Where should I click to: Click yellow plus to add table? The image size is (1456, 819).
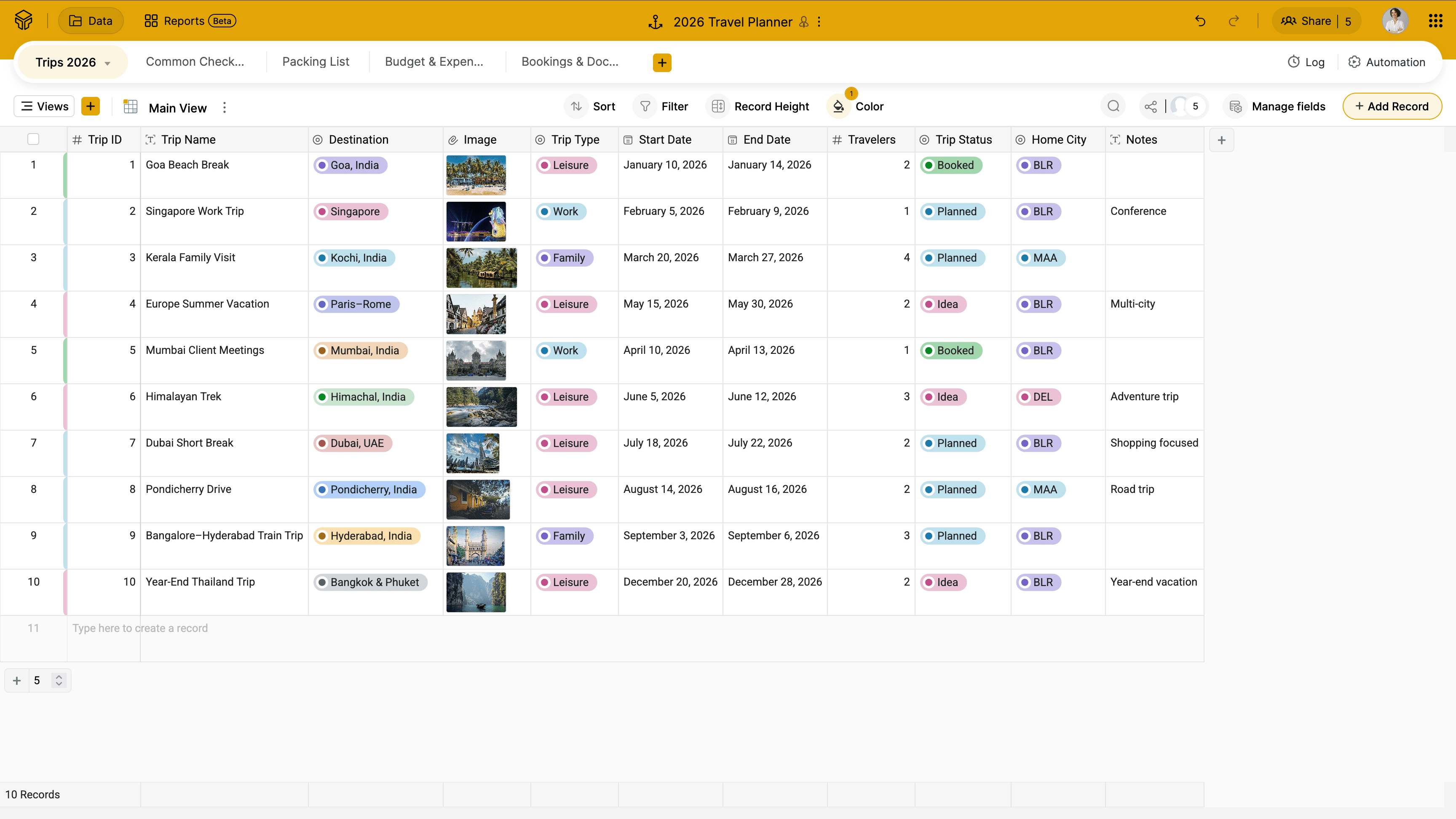pos(662,62)
